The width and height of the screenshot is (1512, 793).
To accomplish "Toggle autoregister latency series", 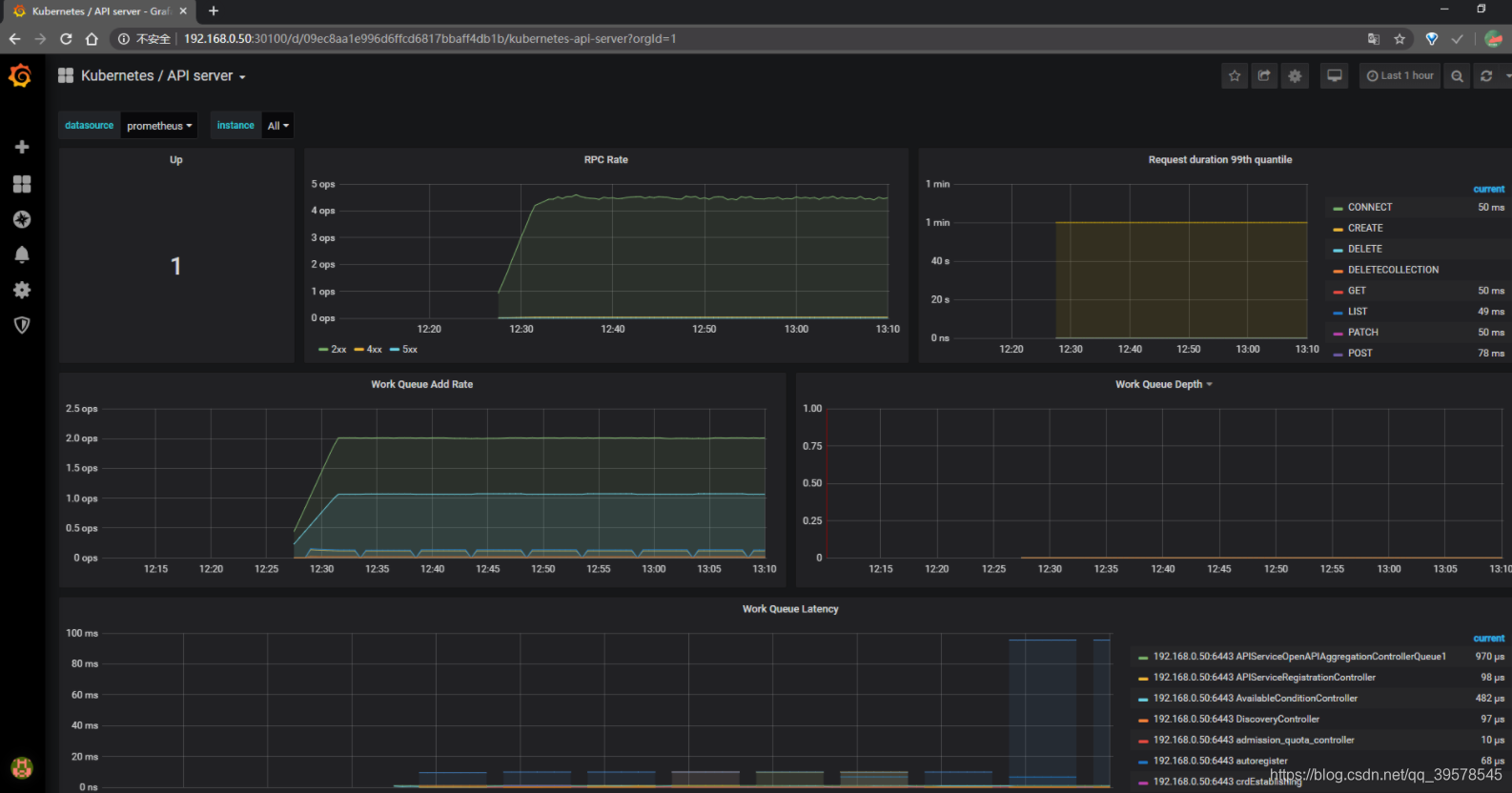I will click(x=1220, y=762).
